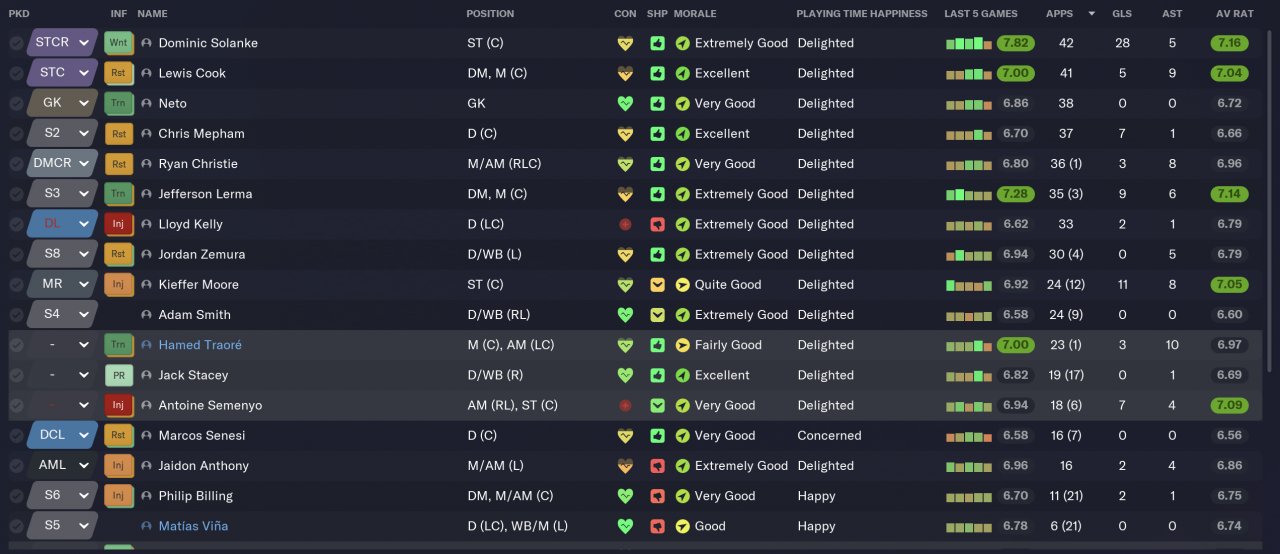Toggle the selection check for Dominic Solanke

tap(16, 43)
